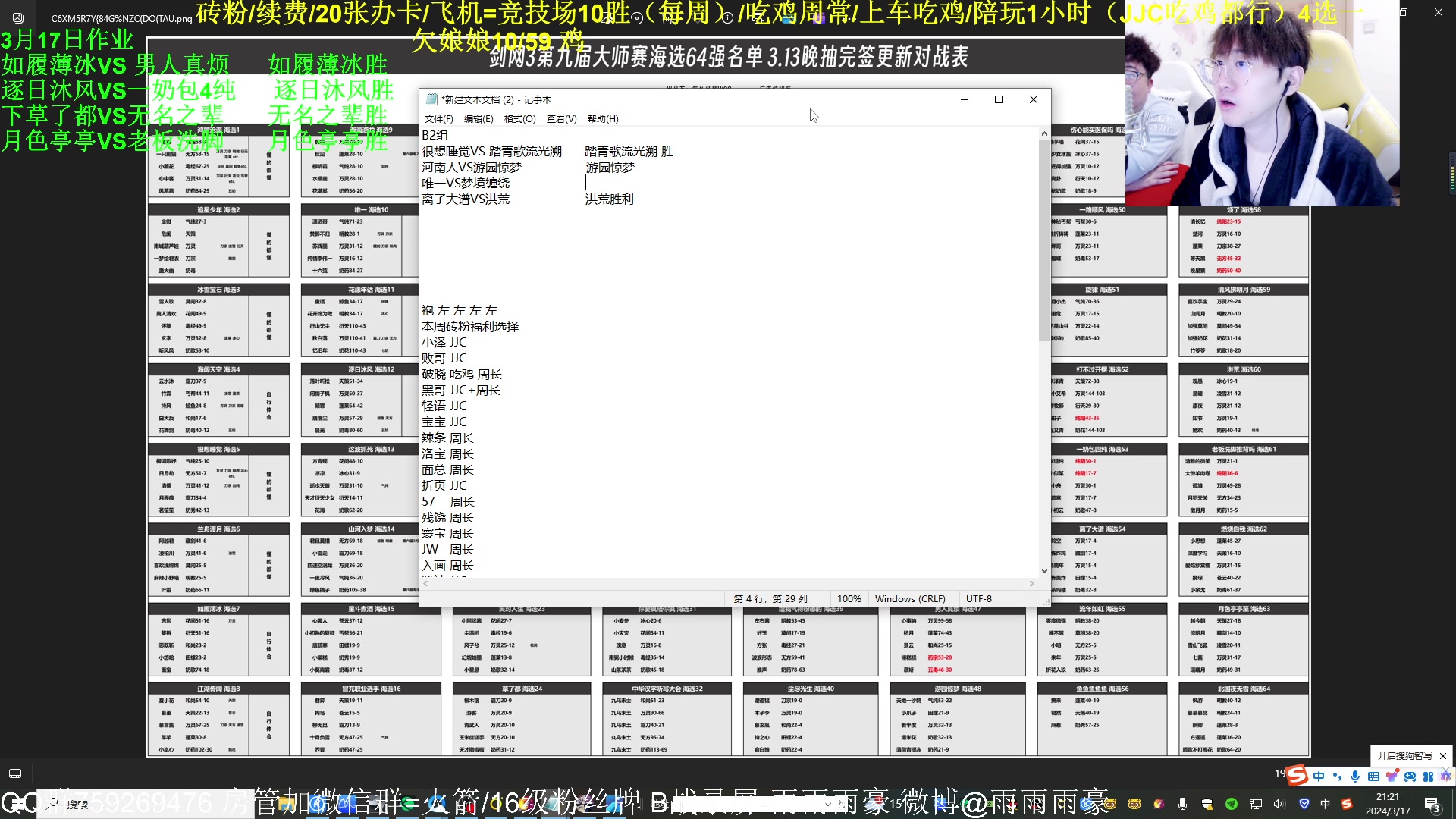Image resolution: width=1456 pixels, height=819 pixels.
Task: Open the network tray icon
Action: tap(1256, 804)
